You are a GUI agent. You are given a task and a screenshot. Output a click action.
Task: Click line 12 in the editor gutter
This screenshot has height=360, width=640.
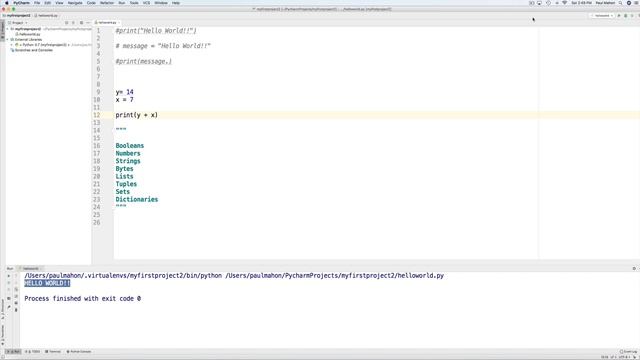pyautogui.click(x=97, y=115)
